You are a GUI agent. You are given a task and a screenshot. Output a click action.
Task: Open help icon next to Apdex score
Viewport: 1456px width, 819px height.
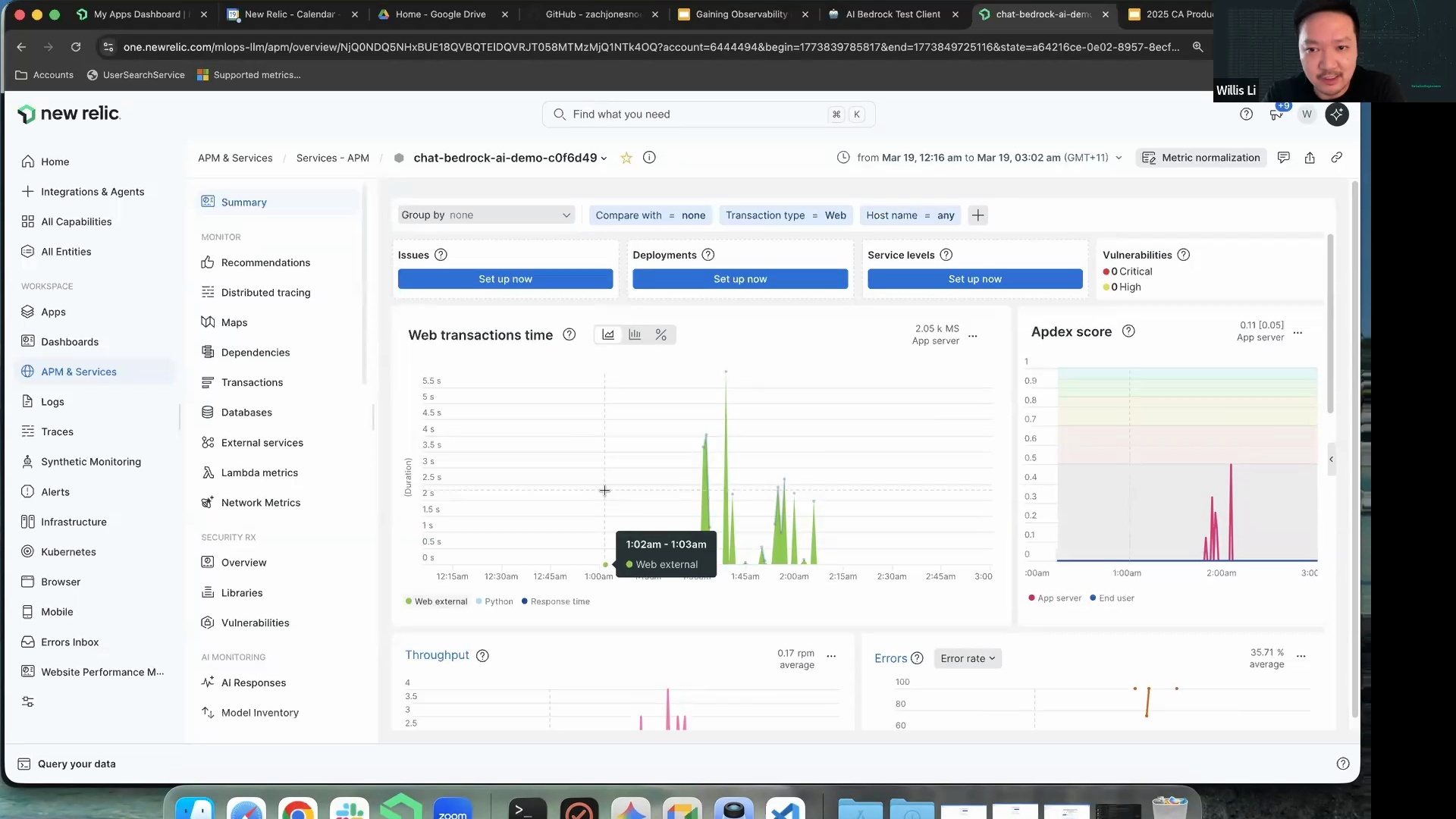(x=1128, y=331)
